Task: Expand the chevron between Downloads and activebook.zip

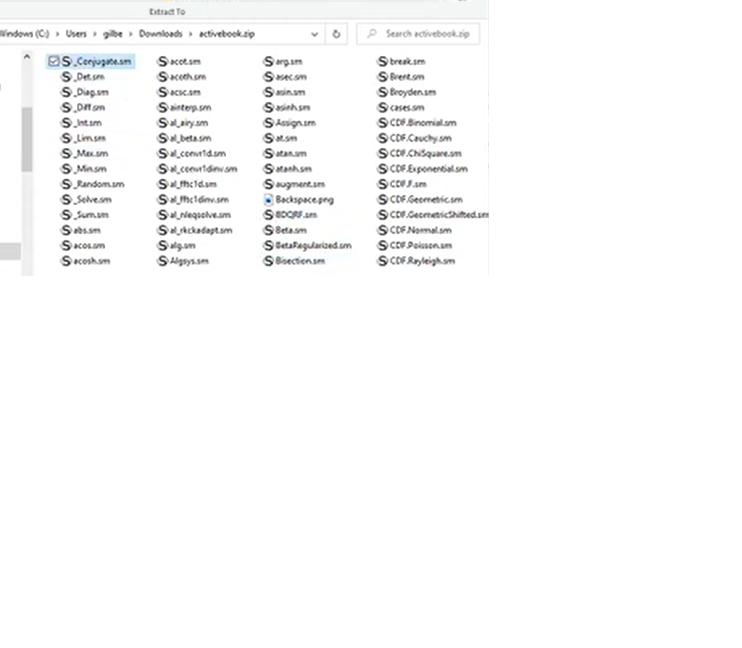Action: tap(191, 34)
